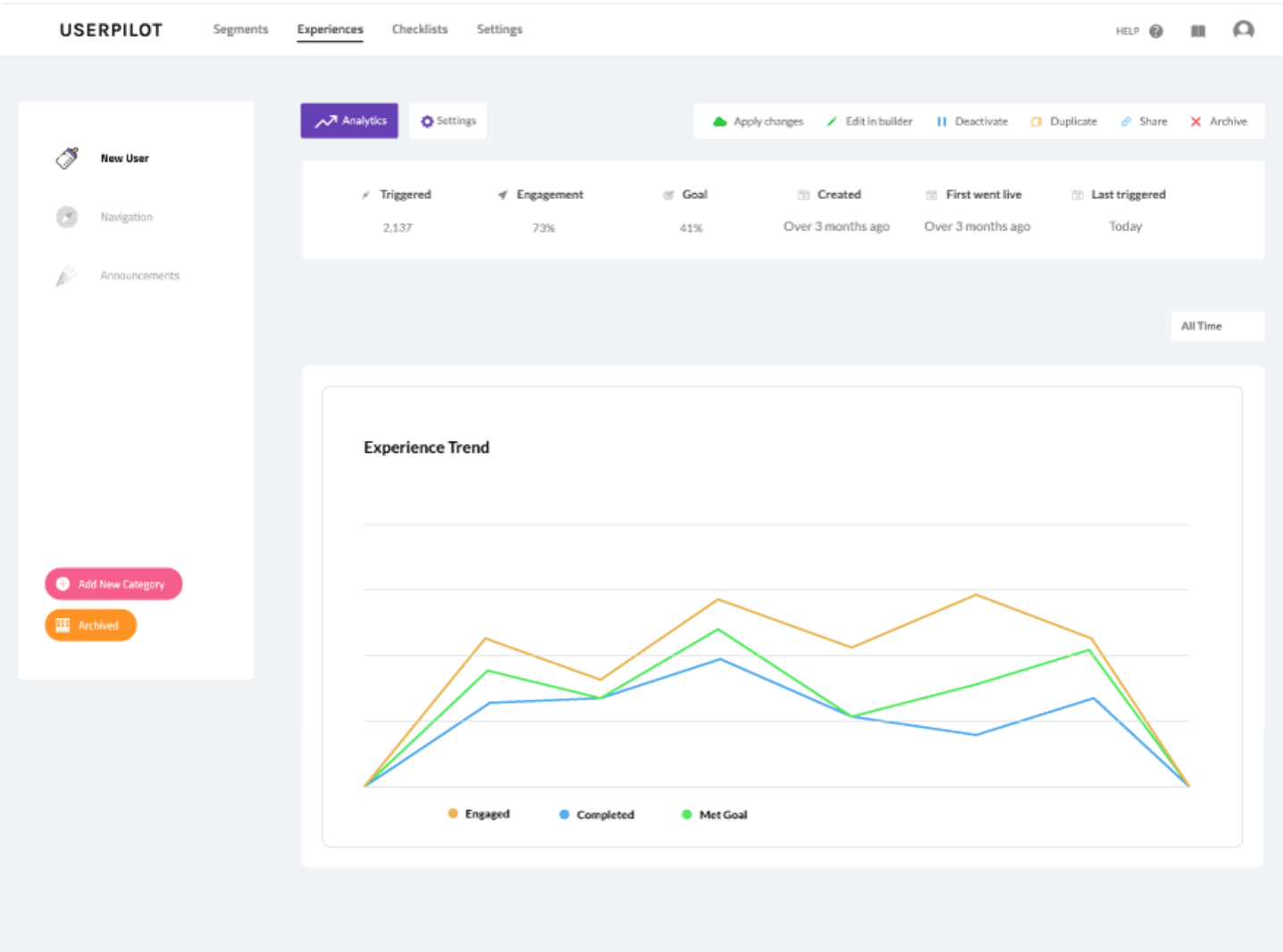This screenshot has width=1283, height=952.
Task: Click the Goal stat label
Action: coord(695,195)
